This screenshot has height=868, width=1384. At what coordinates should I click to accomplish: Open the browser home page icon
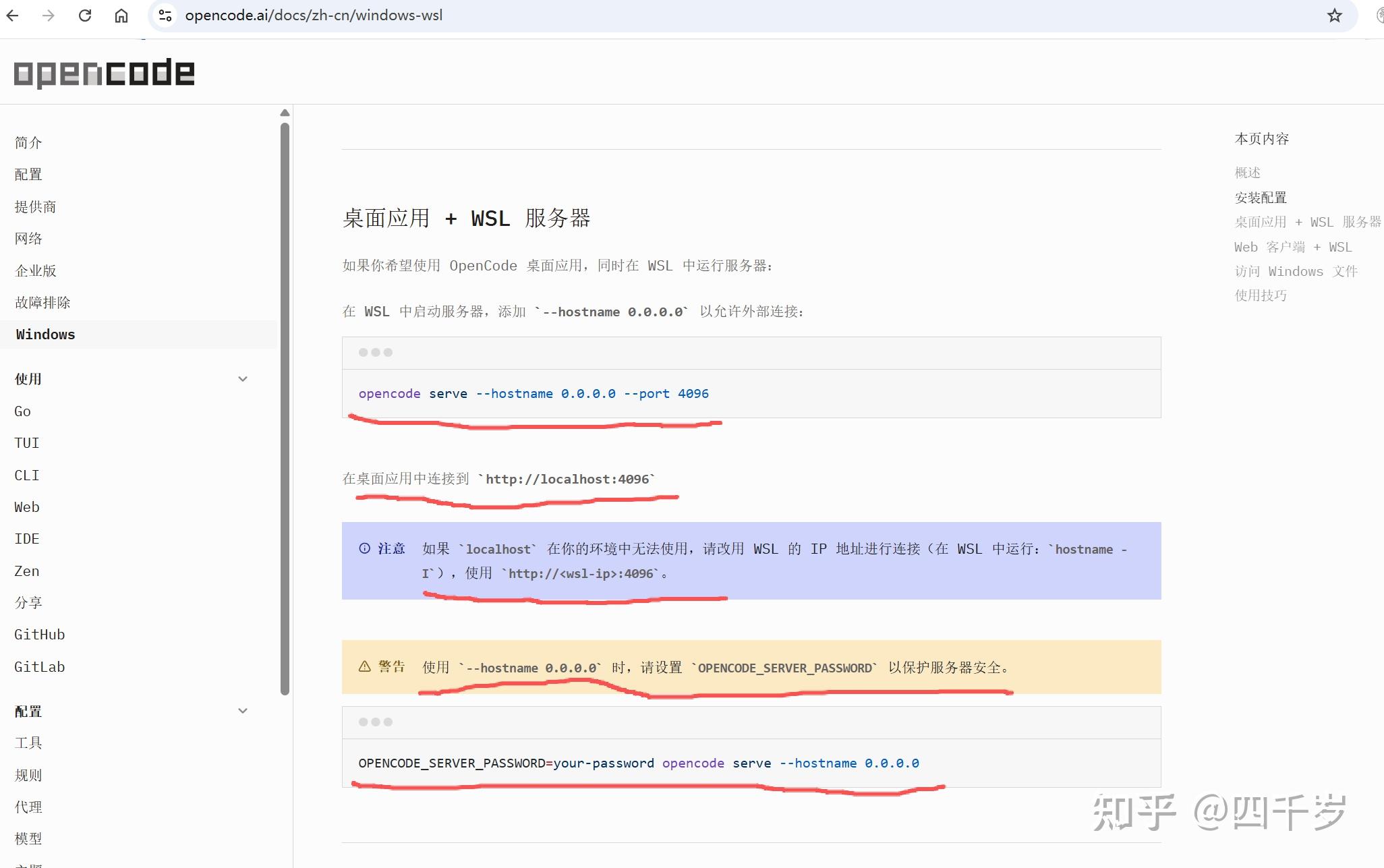click(x=121, y=16)
